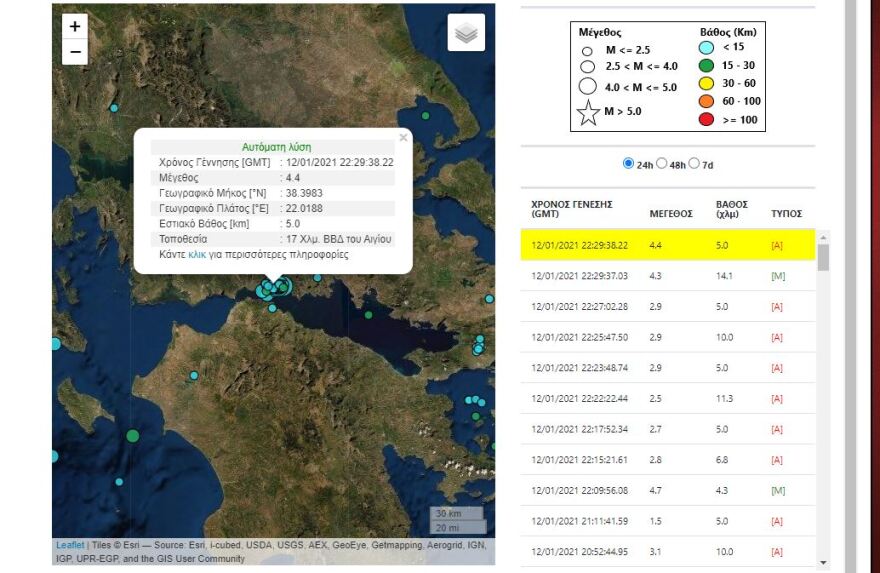Click the '4.0 < M <= 5.0' large circle legend icon
This screenshot has height=573, width=880.
point(588,86)
